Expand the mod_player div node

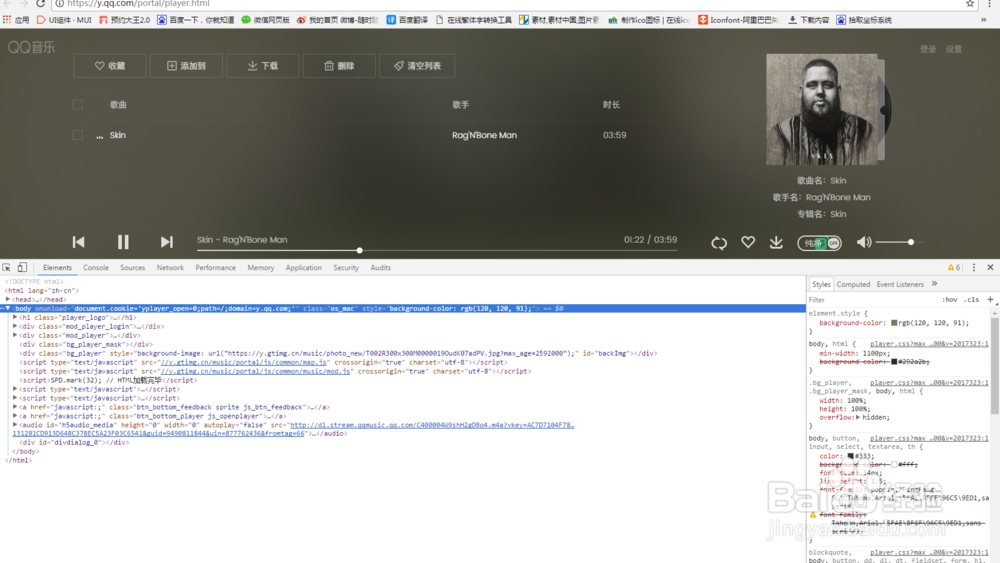[x=15, y=335]
